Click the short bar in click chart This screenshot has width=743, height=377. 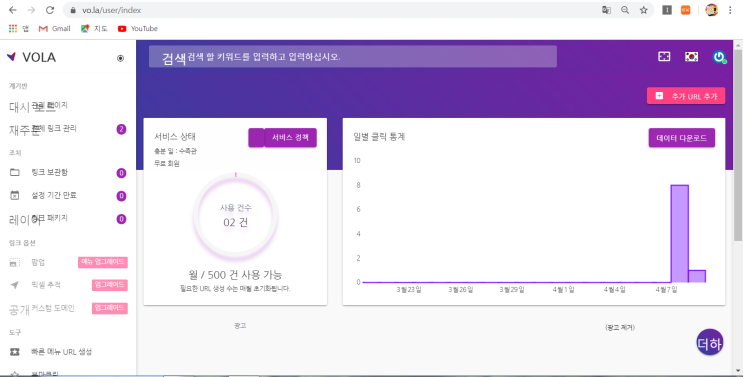697,276
